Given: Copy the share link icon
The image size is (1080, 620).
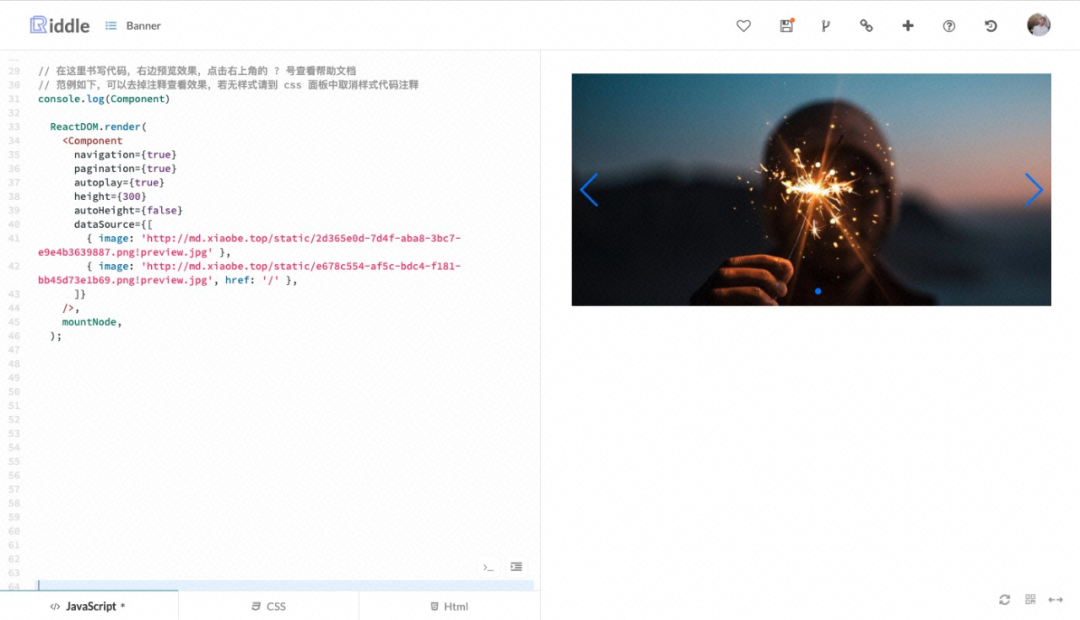Looking at the screenshot, I should pyautogui.click(x=866, y=25).
